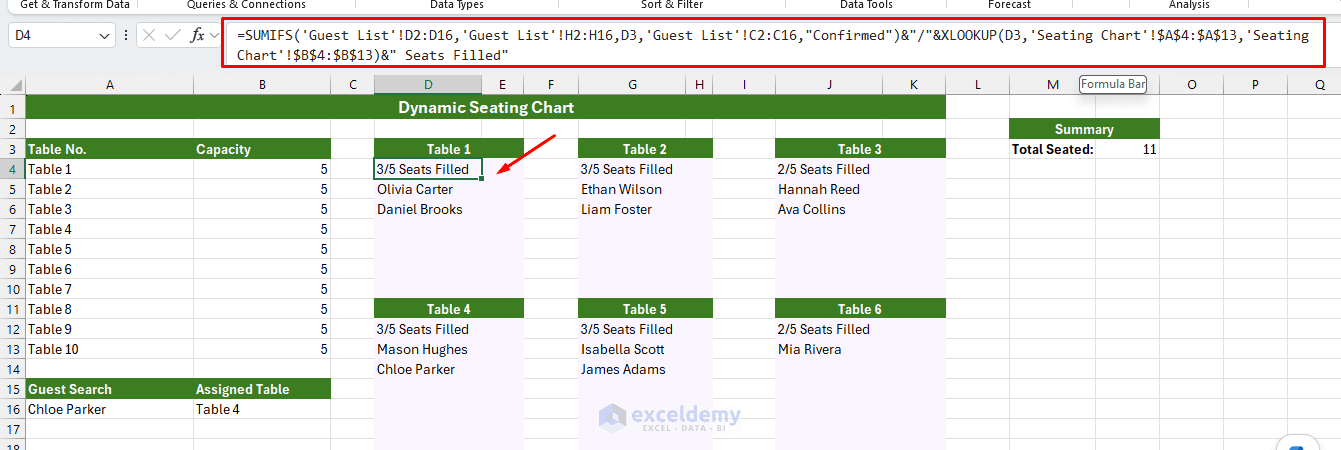The image size is (1341, 450).
Task: Select column A header
Action: [x=110, y=86]
